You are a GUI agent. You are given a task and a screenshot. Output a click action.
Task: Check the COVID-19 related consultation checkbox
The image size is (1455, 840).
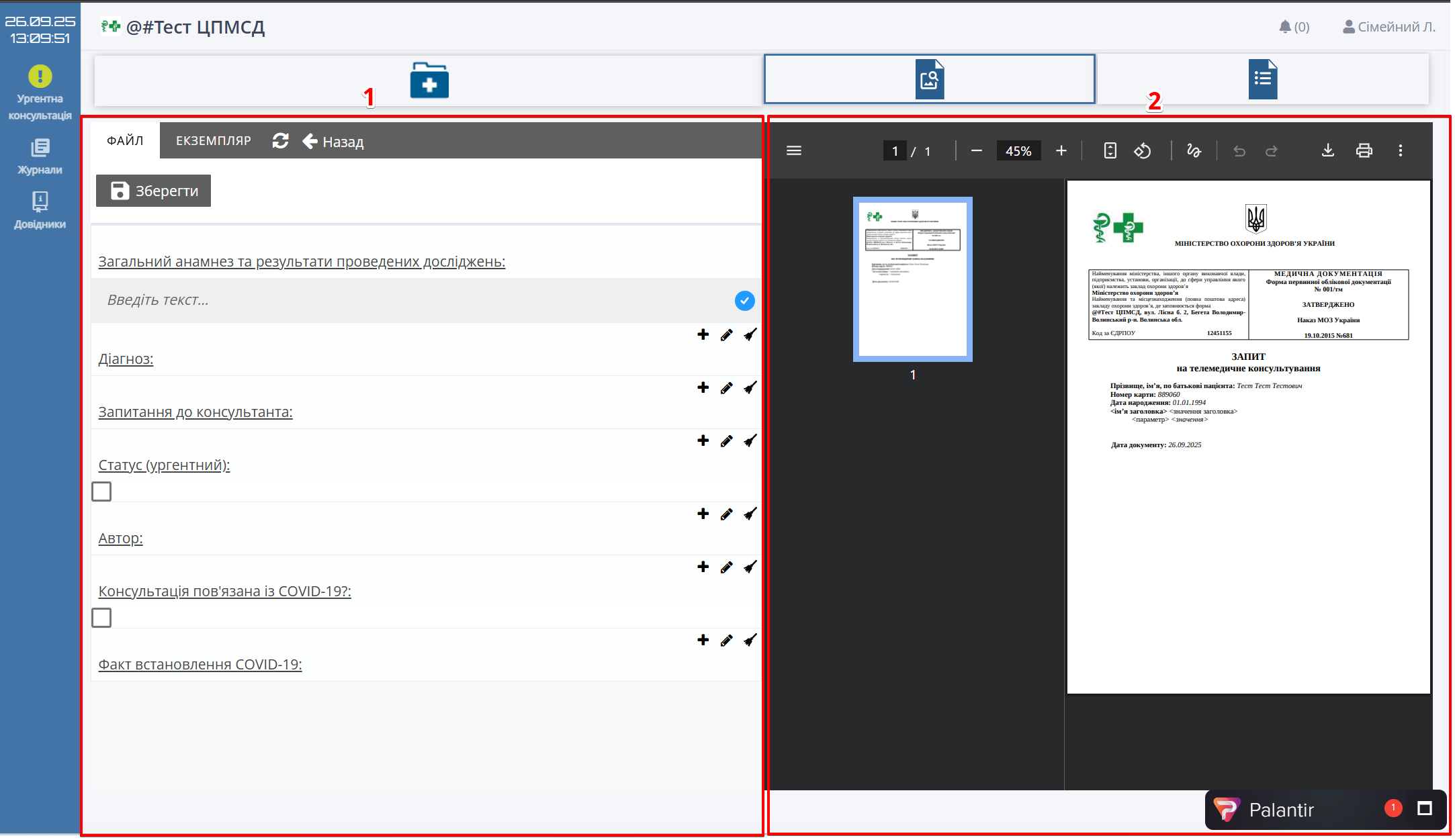tap(101, 618)
